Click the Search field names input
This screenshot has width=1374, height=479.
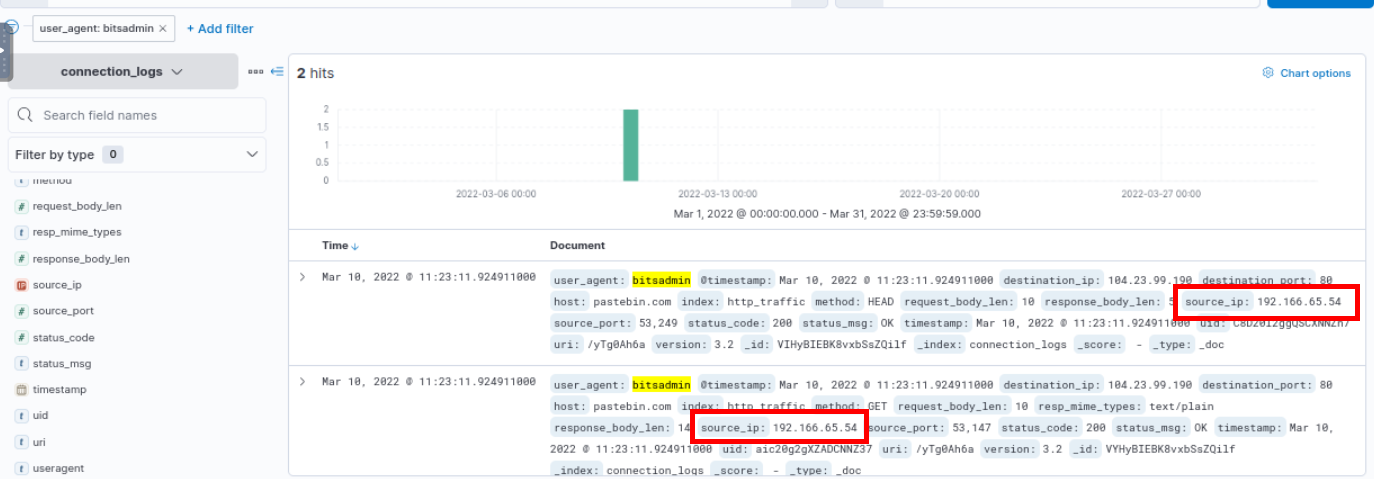[137, 115]
